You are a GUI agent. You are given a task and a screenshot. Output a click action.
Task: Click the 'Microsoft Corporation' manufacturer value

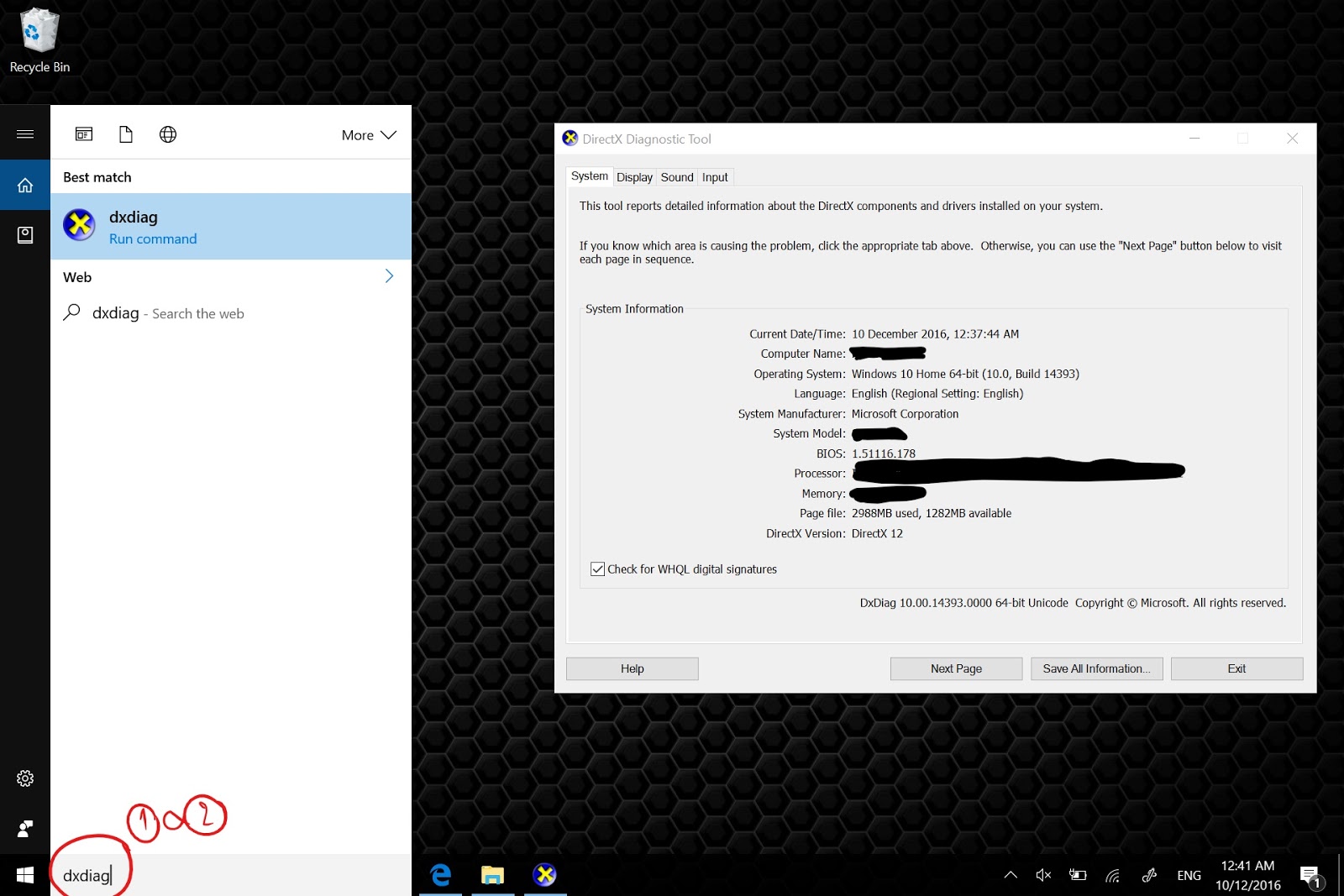(905, 414)
